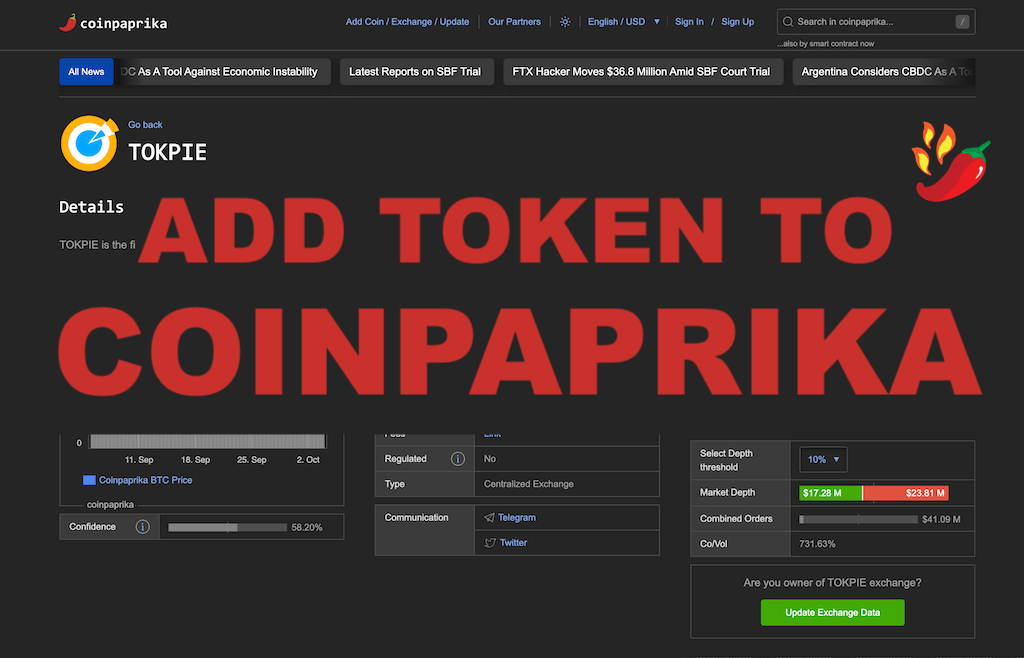Viewport: 1024px width, 658px height.
Task: Open FTX Hacker Moves $36.8 Million news
Action: point(641,72)
